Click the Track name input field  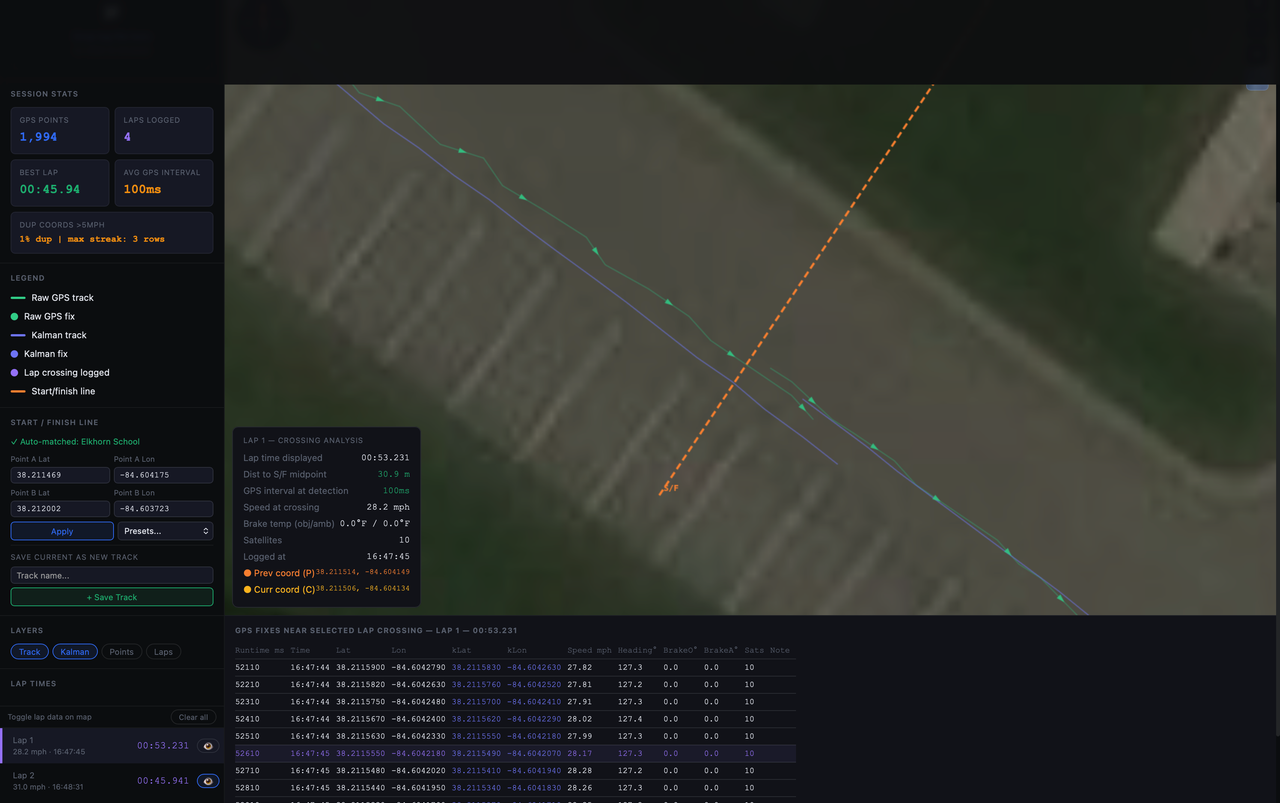point(112,575)
